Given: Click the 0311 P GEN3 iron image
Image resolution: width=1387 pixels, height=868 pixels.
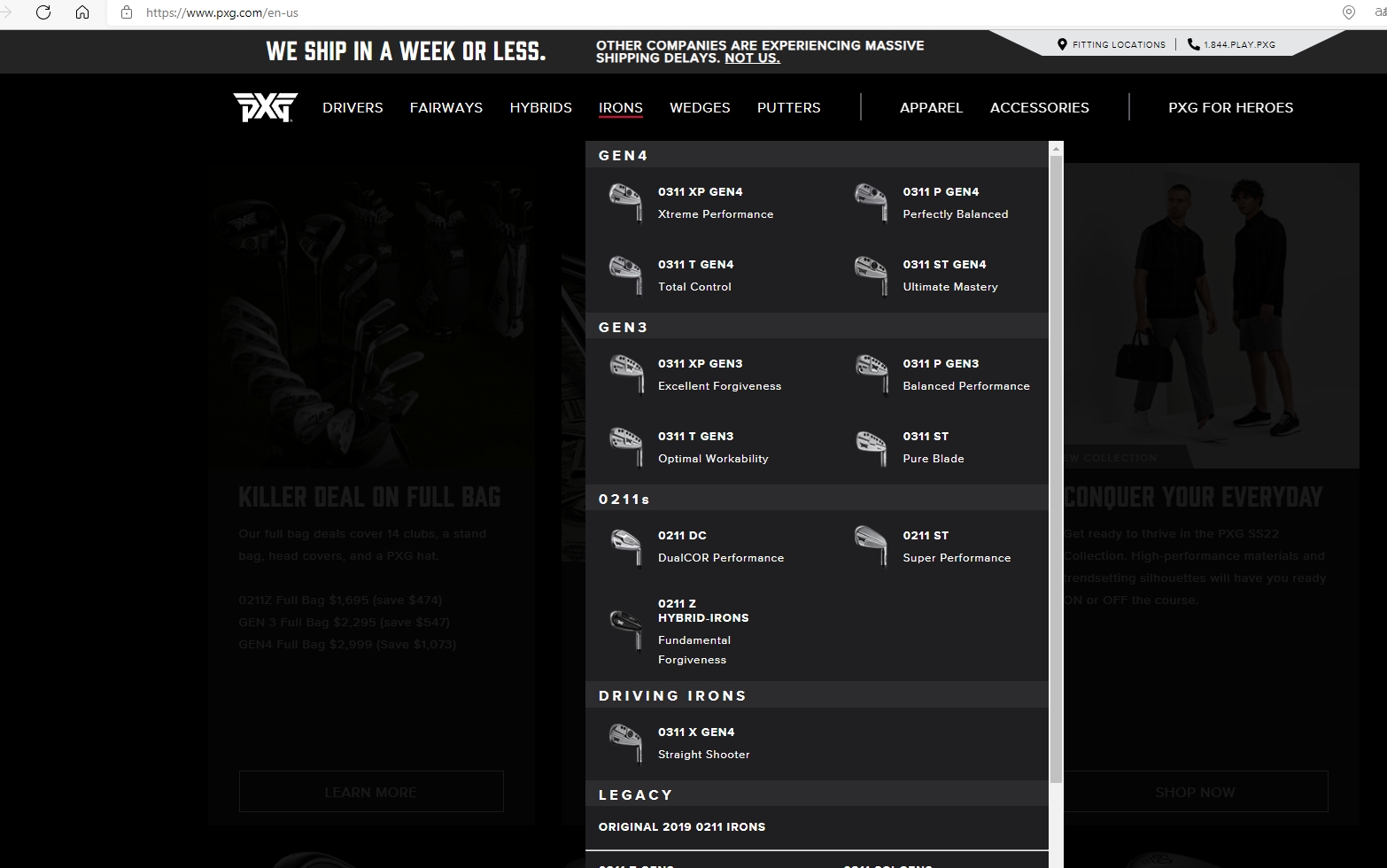Looking at the screenshot, I should click(x=871, y=375).
